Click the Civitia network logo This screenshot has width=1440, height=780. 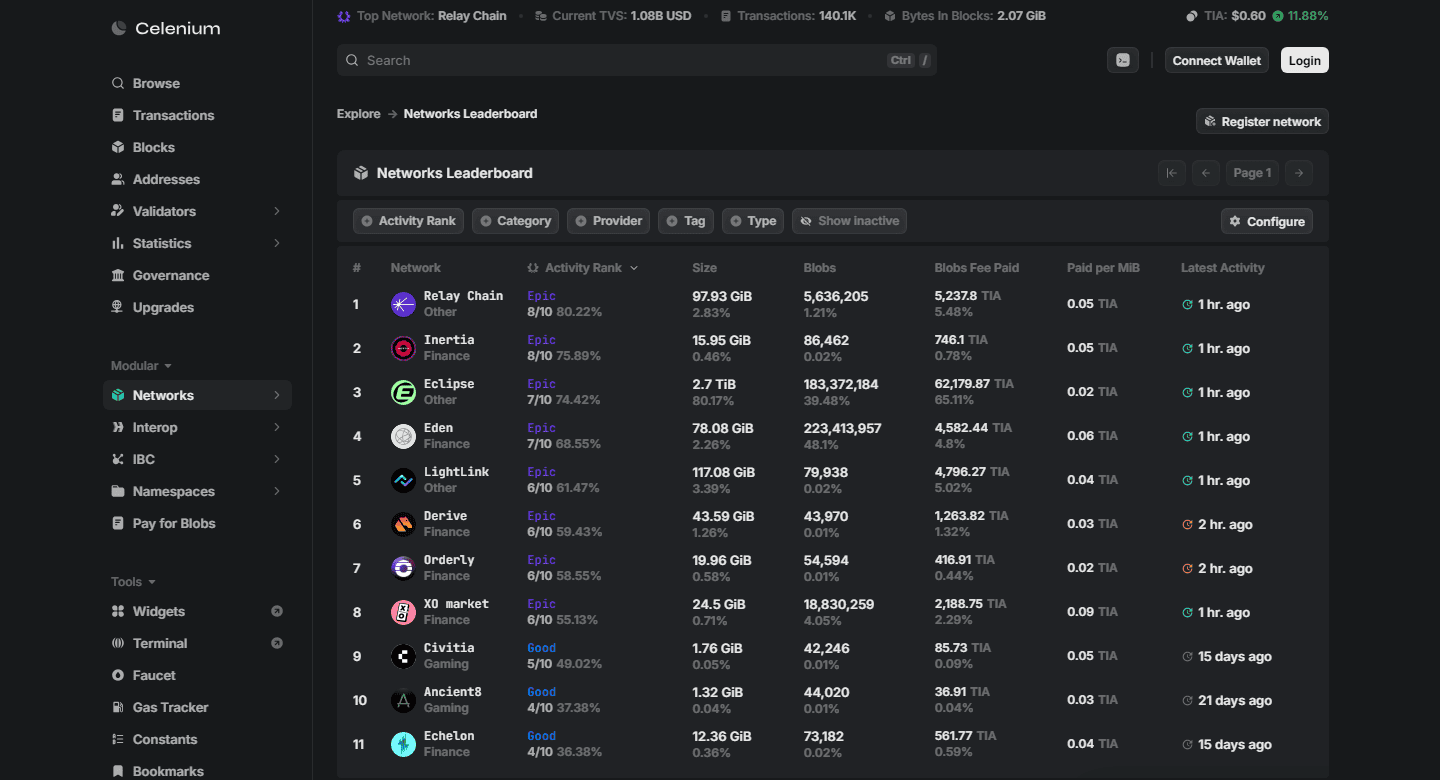(x=403, y=656)
